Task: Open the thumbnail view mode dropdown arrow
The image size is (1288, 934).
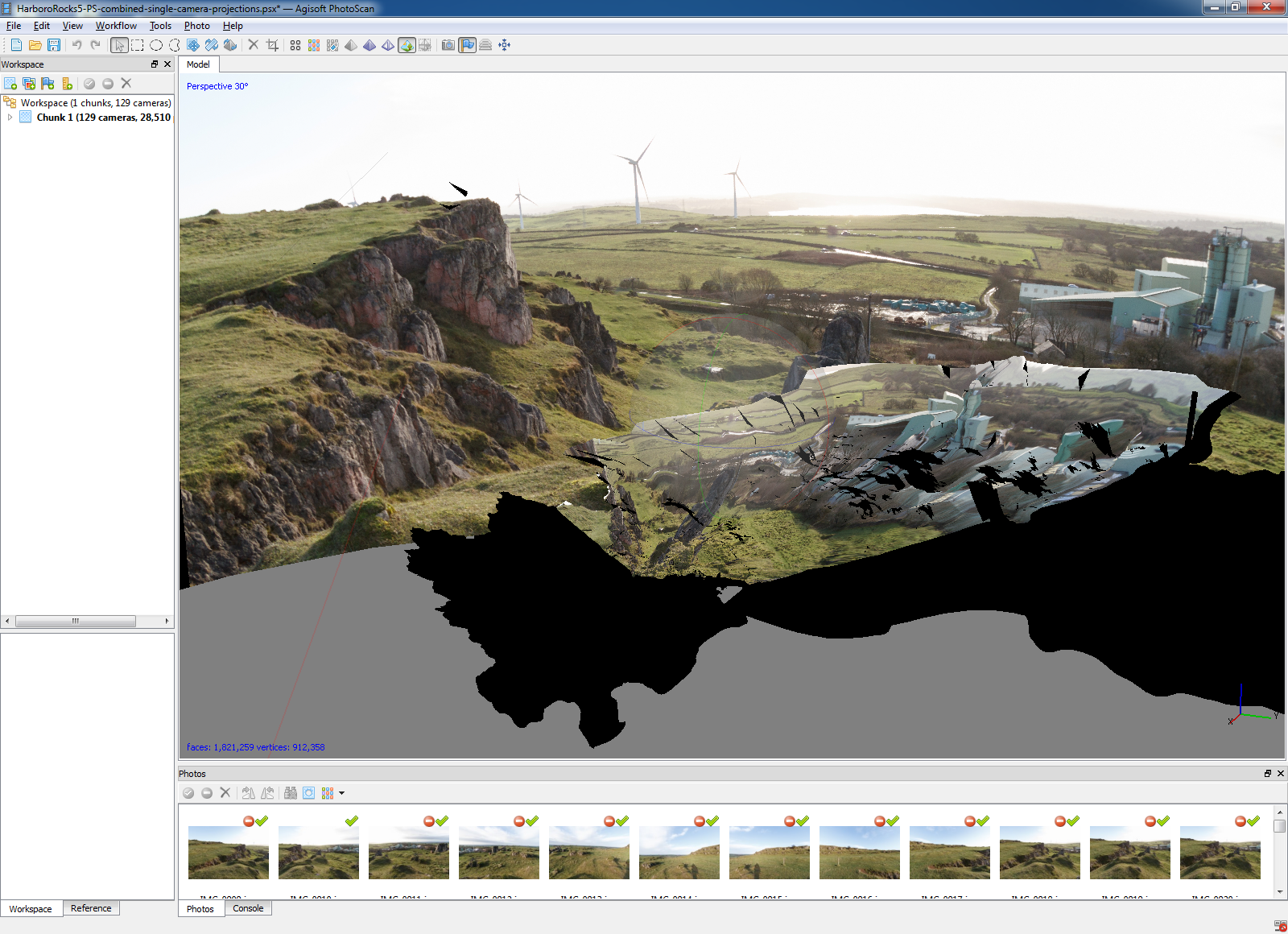Action: (342, 793)
